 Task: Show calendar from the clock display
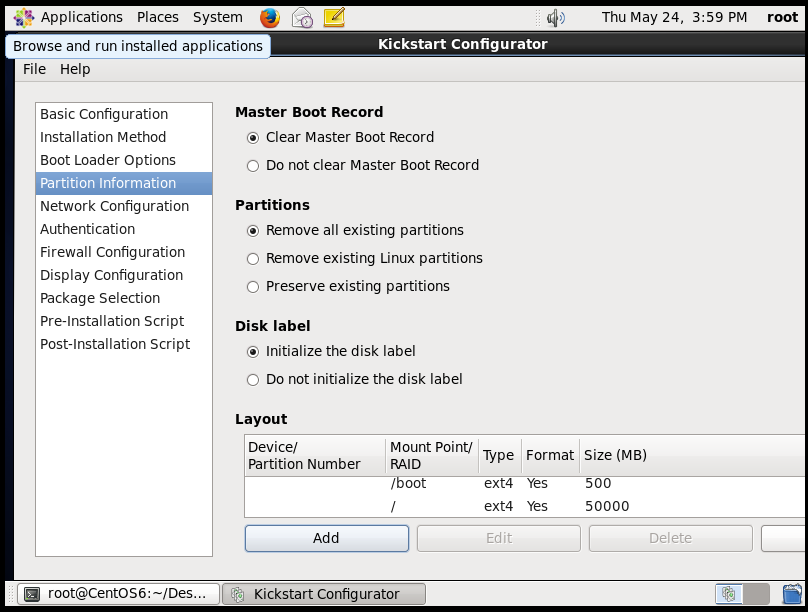pyautogui.click(x=674, y=18)
